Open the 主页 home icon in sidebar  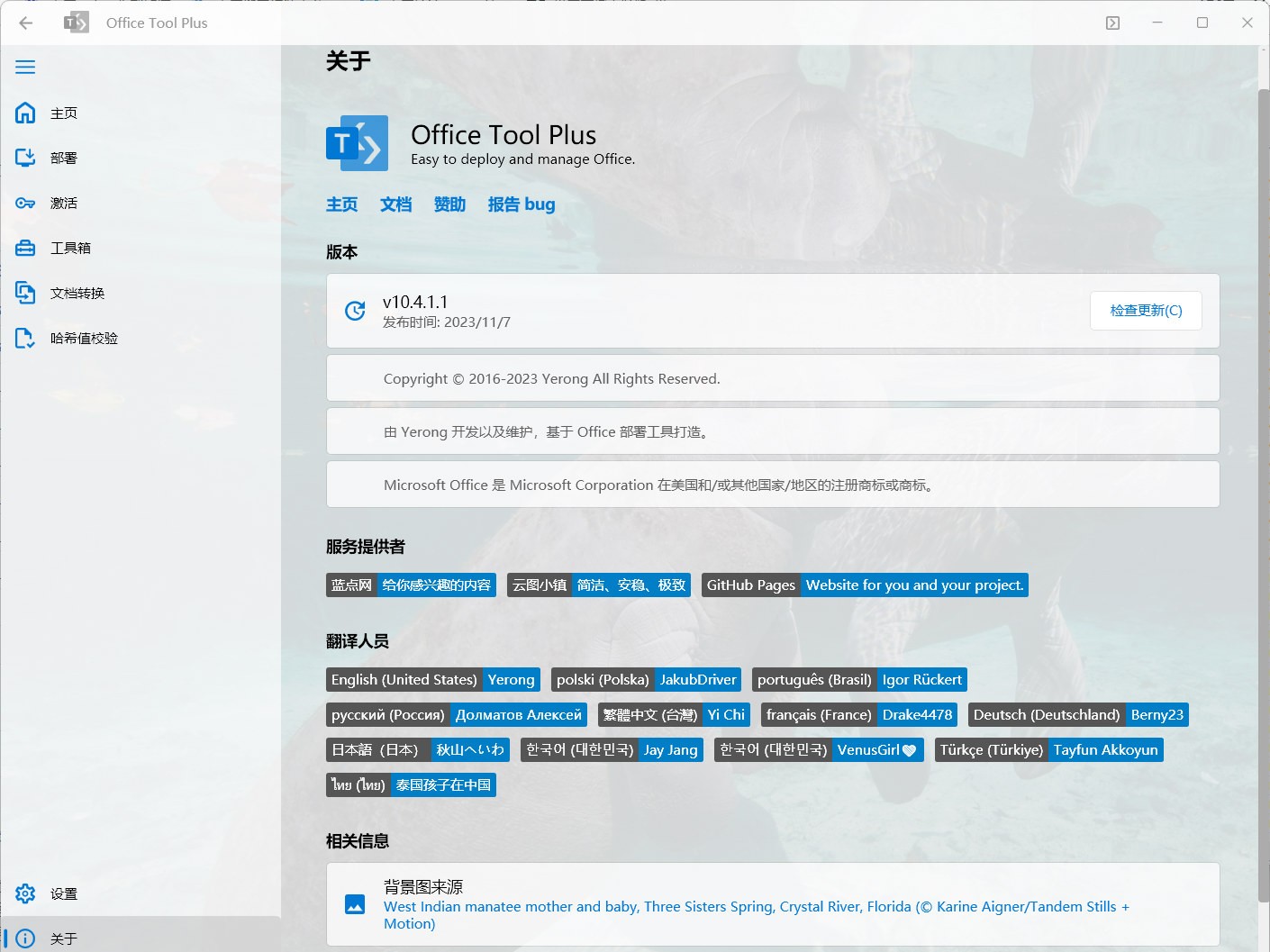pyautogui.click(x=25, y=113)
